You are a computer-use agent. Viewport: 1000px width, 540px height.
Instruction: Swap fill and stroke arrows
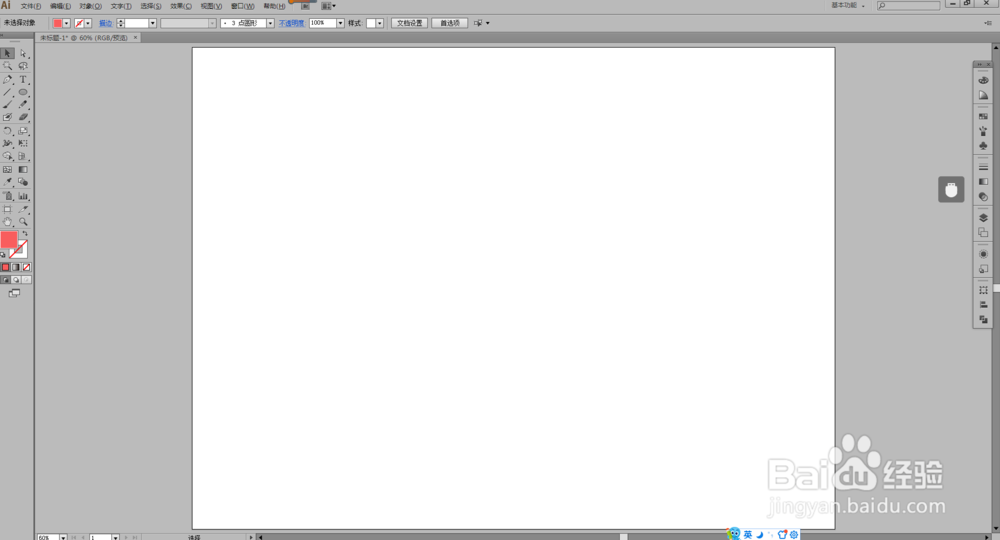point(26,234)
